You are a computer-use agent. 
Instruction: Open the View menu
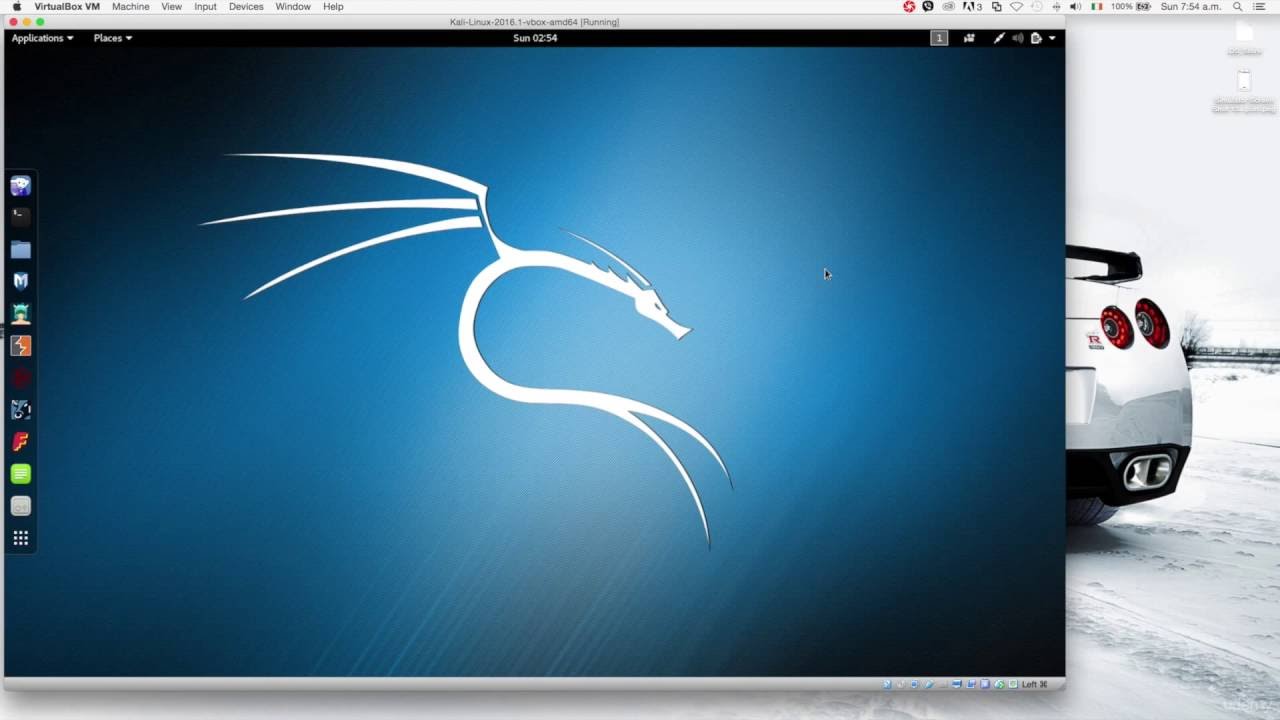pyautogui.click(x=172, y=6)
